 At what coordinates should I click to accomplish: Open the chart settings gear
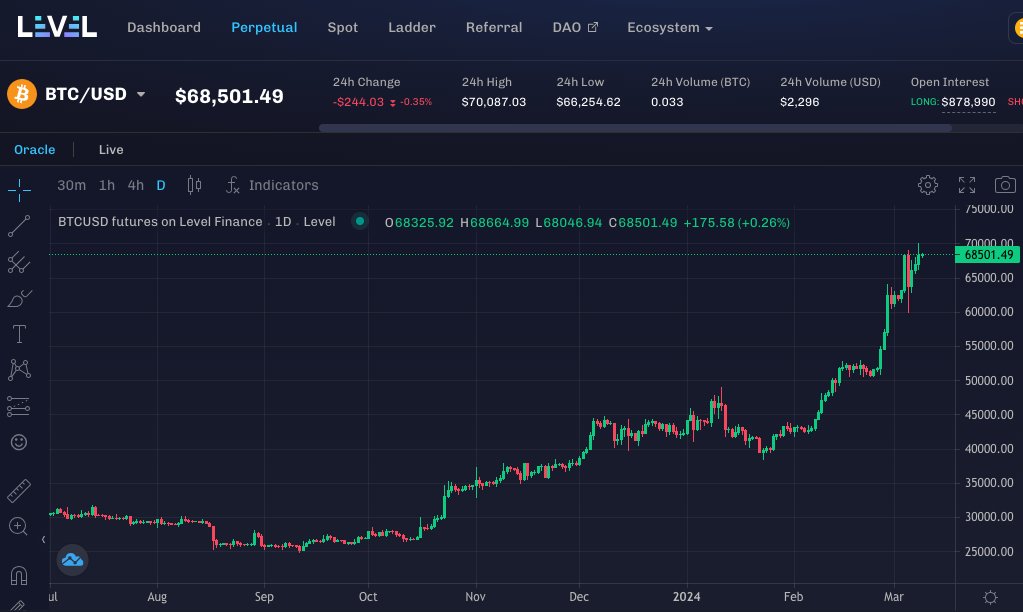(x=927, y=185)
